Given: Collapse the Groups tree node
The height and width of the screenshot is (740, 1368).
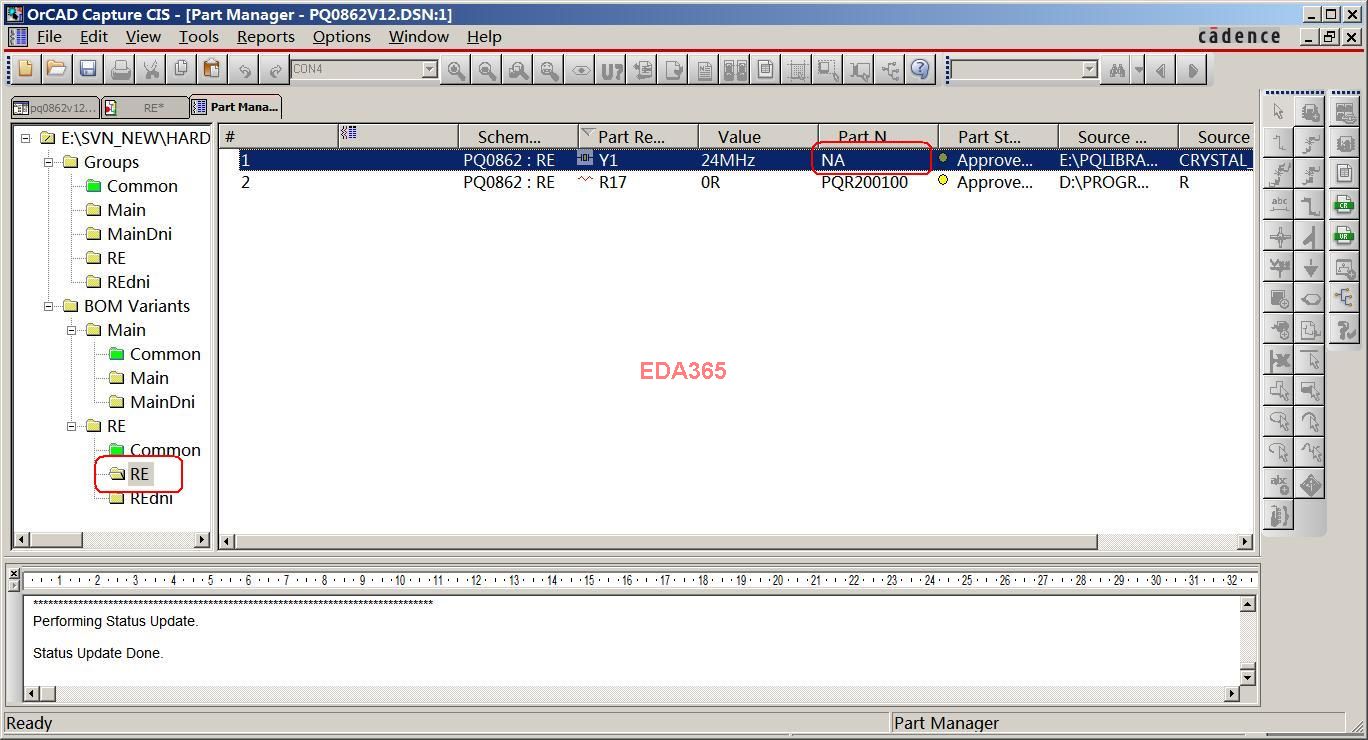Looking at the screenshot, I should [x=49, y=162].
